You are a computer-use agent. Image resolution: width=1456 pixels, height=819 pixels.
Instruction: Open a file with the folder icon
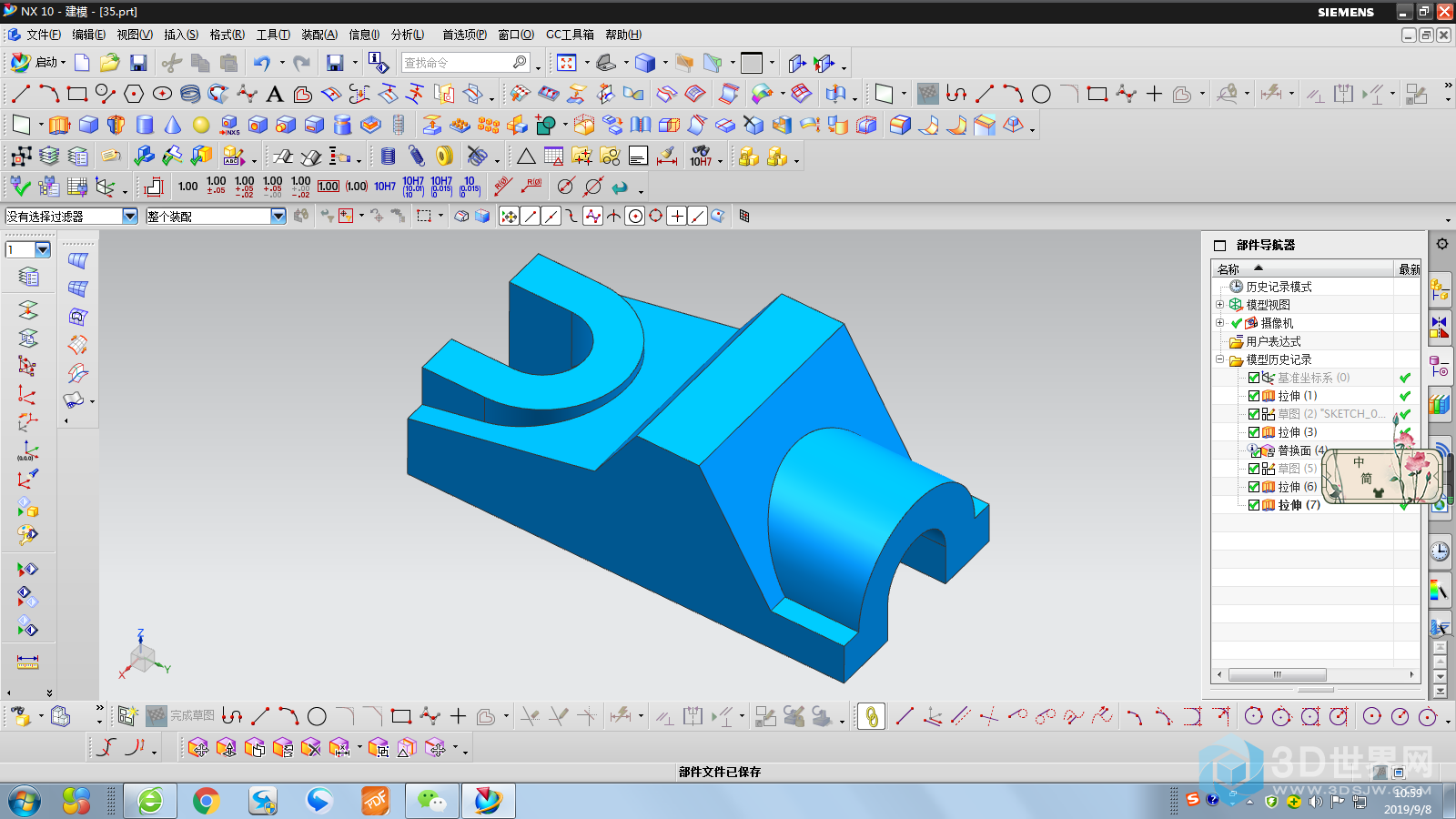(x=110, y=63)
